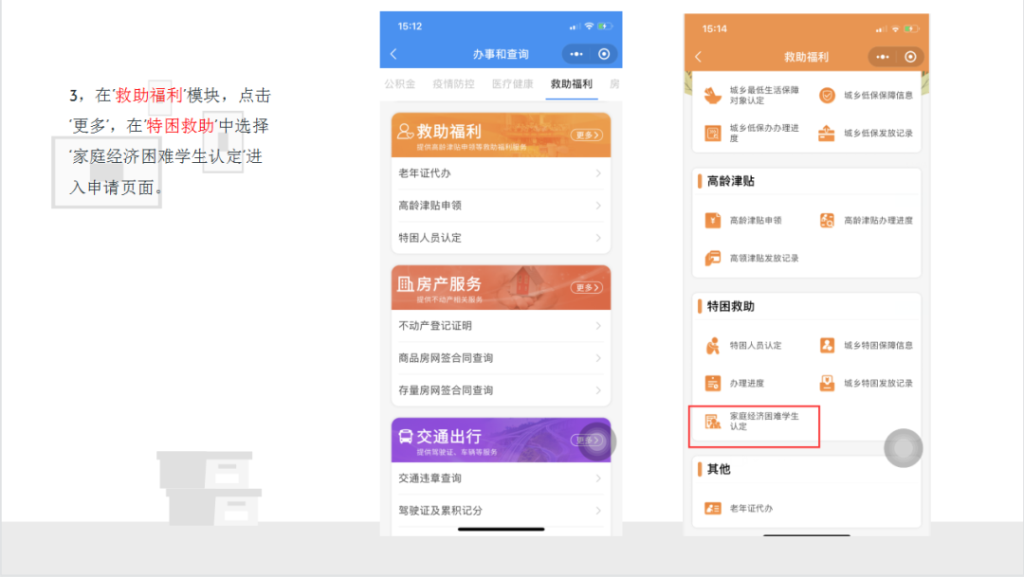The width and height of the screenshot is (1024, 577).
Task: Open 城乡特困发放记录 icon
Action: point(827,383)
